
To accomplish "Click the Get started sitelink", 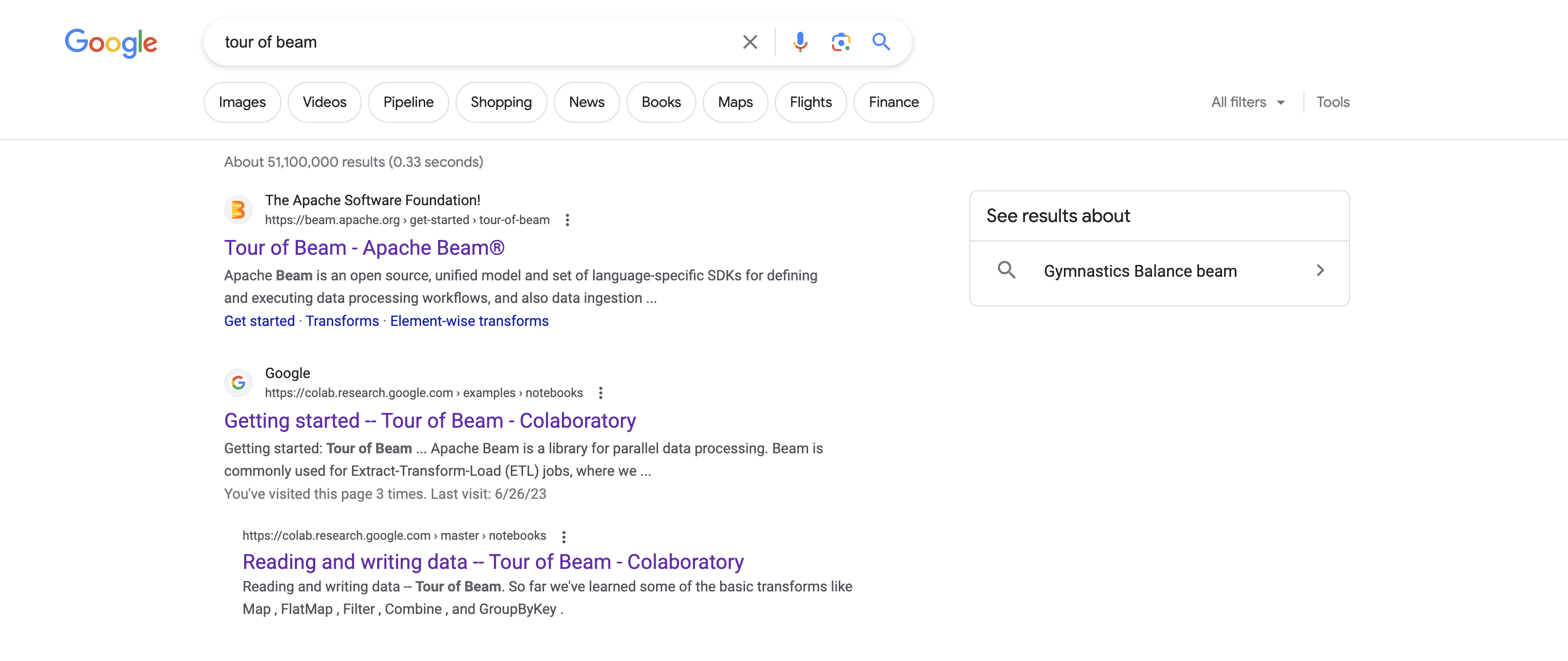I will tap(259, 321).
